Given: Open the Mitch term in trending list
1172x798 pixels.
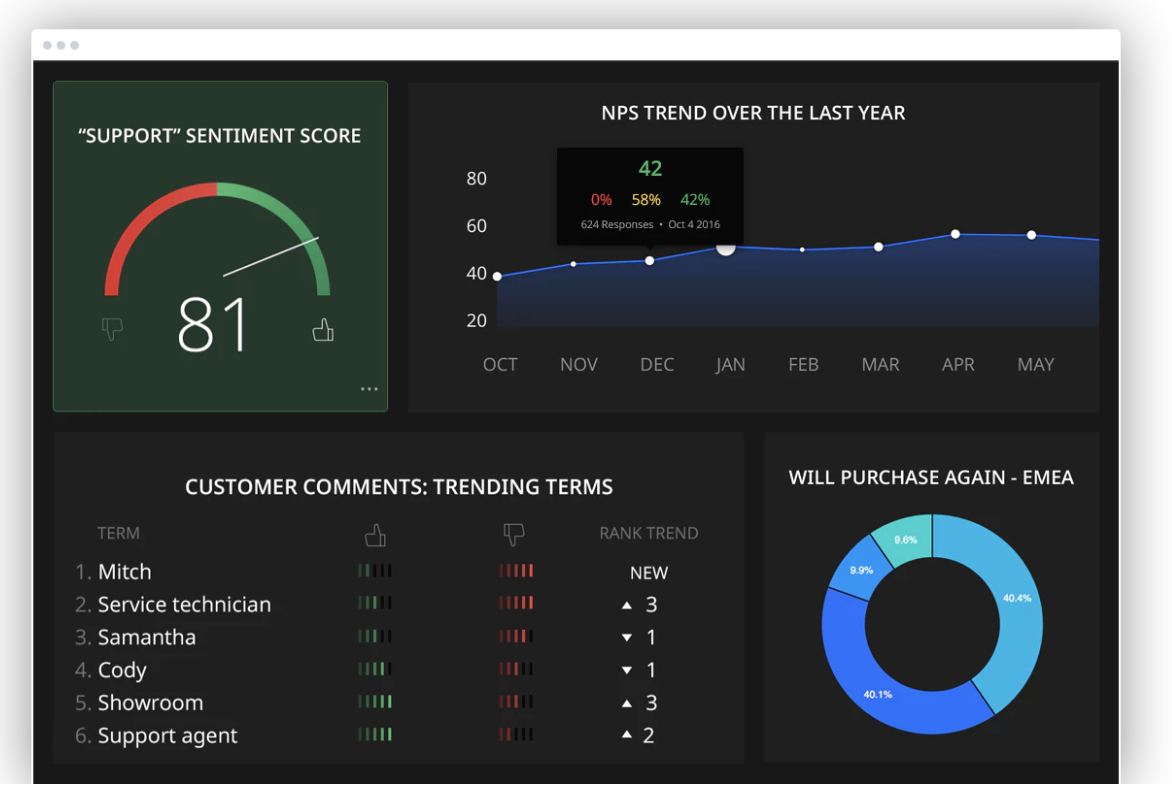Looking at the screenshot, I should pyautogui.click(x=124, y=572).
